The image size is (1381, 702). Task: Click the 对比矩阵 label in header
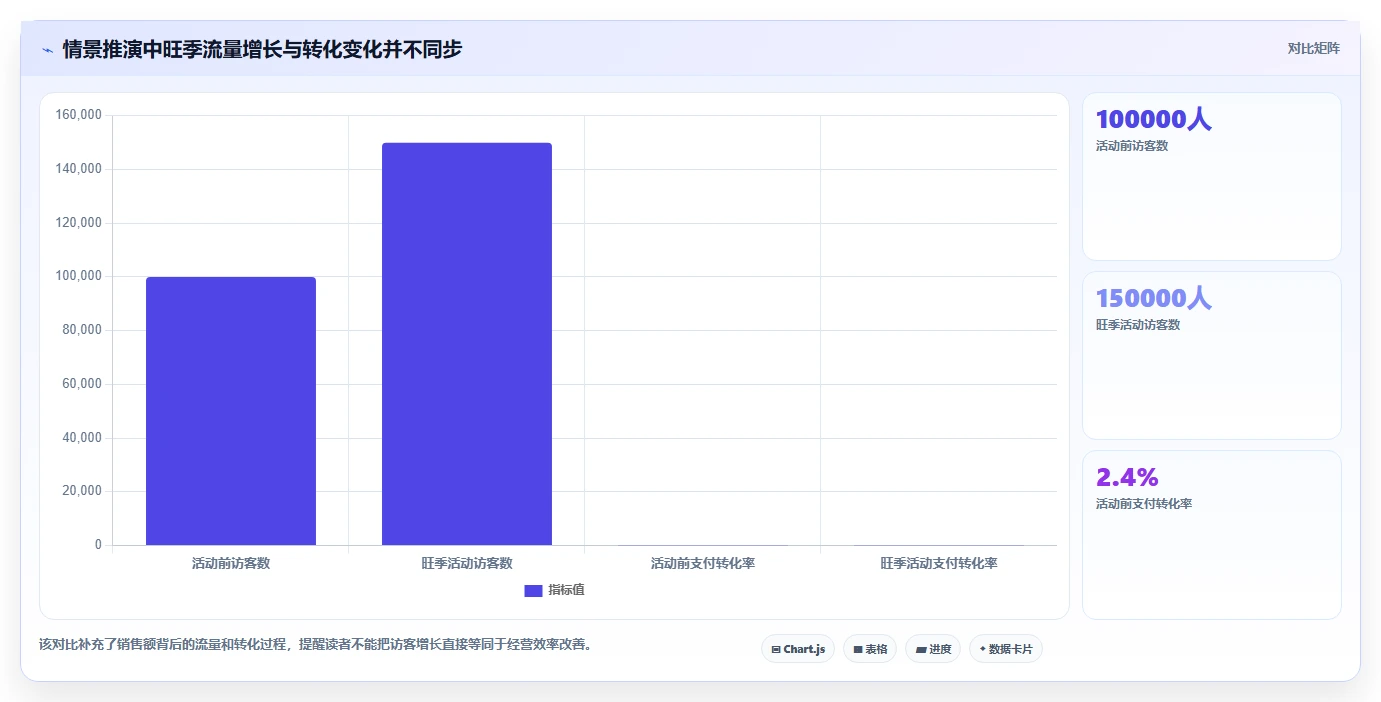pos(1313,48)
